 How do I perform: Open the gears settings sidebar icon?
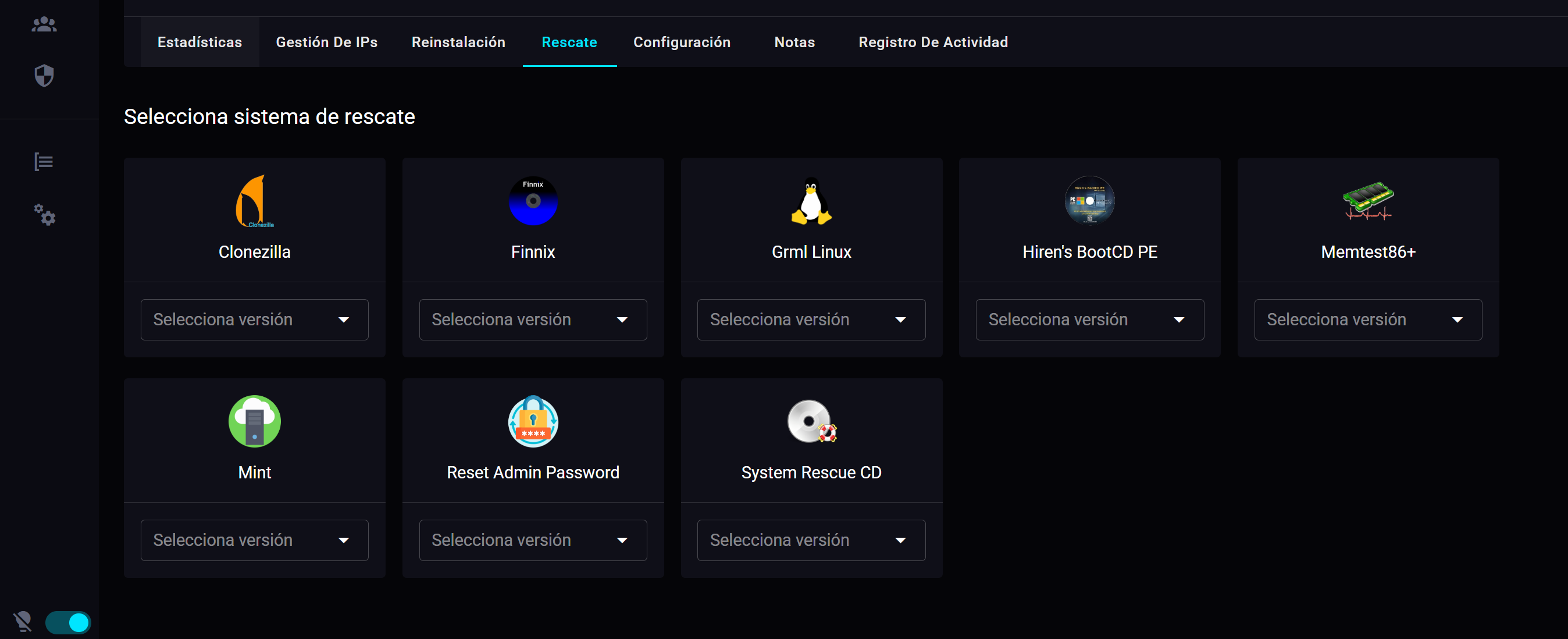44,214
